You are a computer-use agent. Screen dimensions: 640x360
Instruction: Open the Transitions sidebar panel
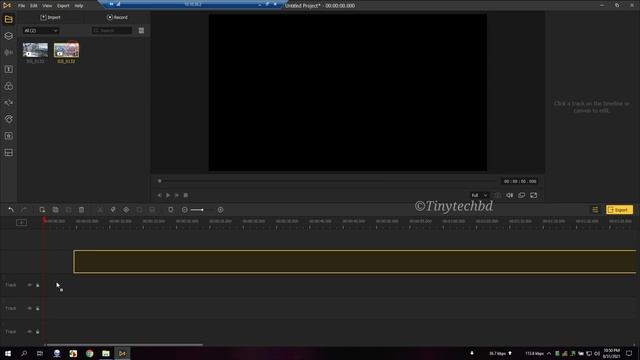[9, 103]
